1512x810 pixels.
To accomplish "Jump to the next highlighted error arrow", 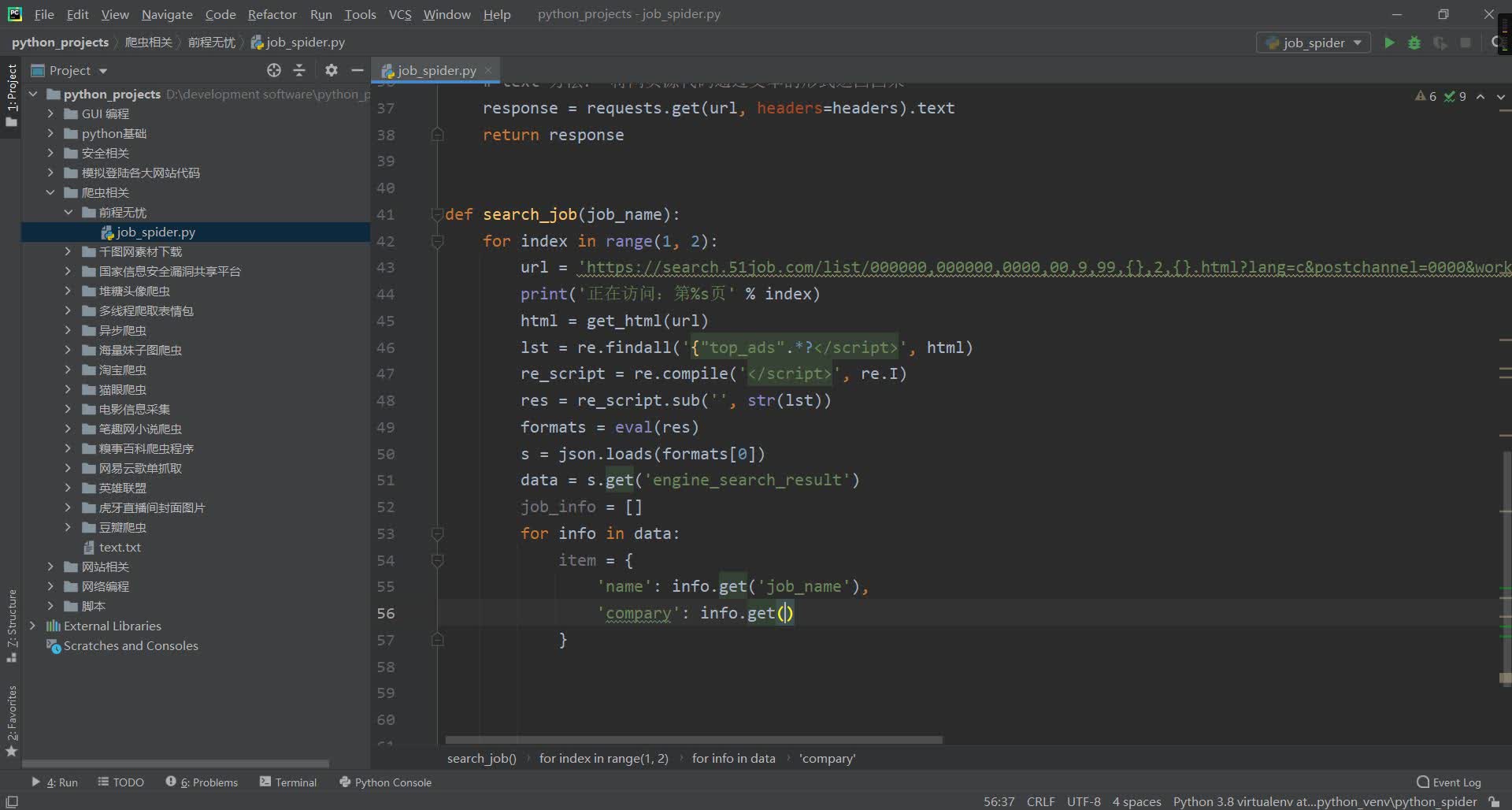I will (1500, 96).
